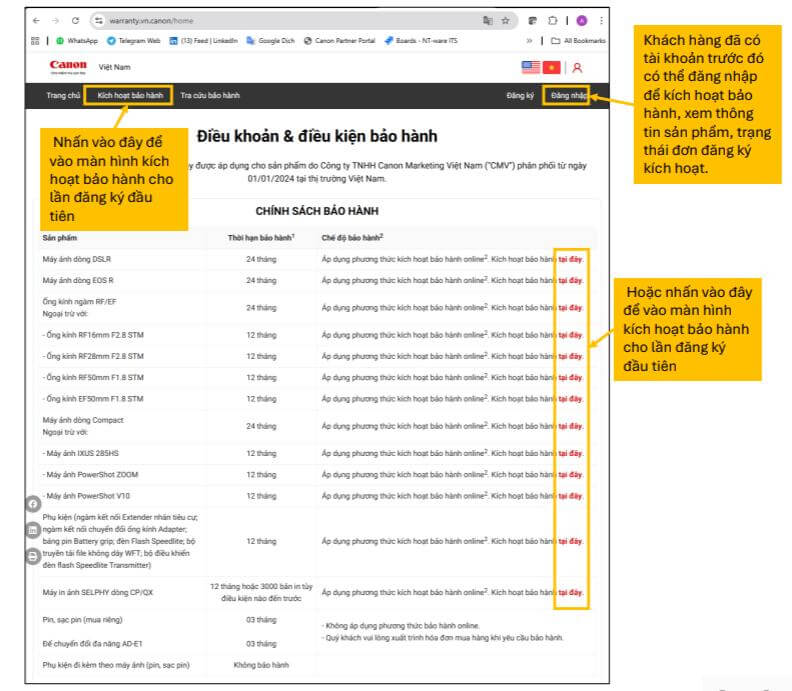Open Tra cứu bảo hành menu item
Screen dimensions: 792x691
pos(210,95)
